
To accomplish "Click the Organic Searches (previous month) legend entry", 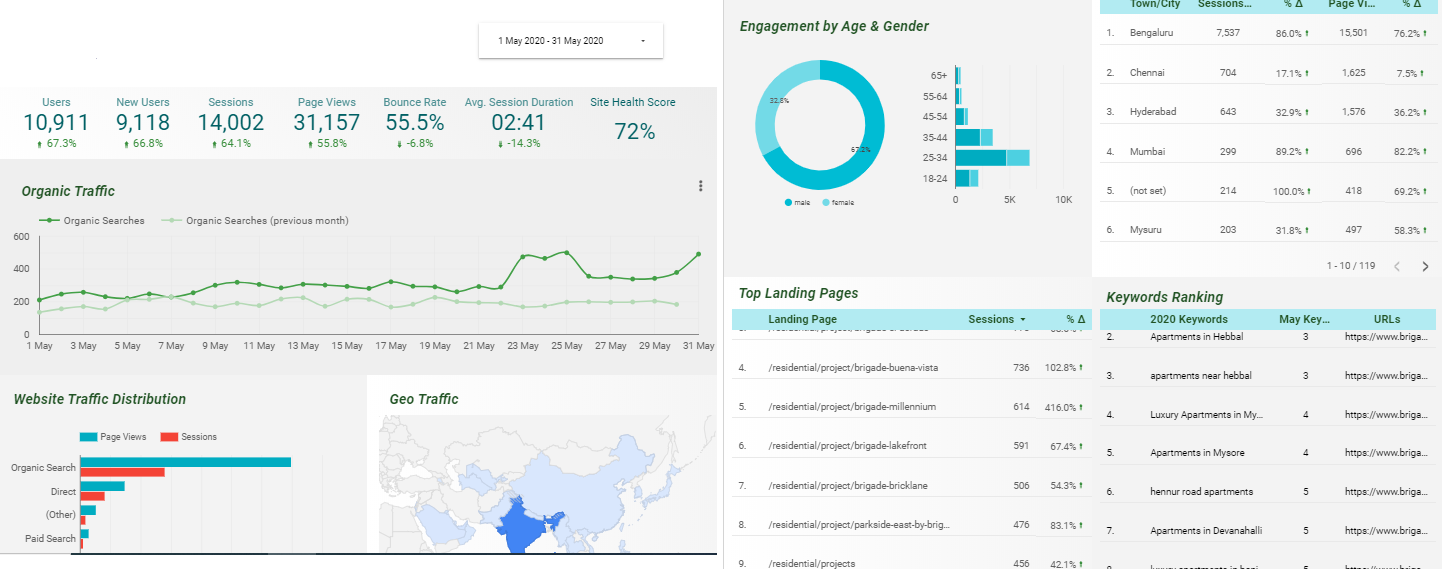I will tap(255, 220).
